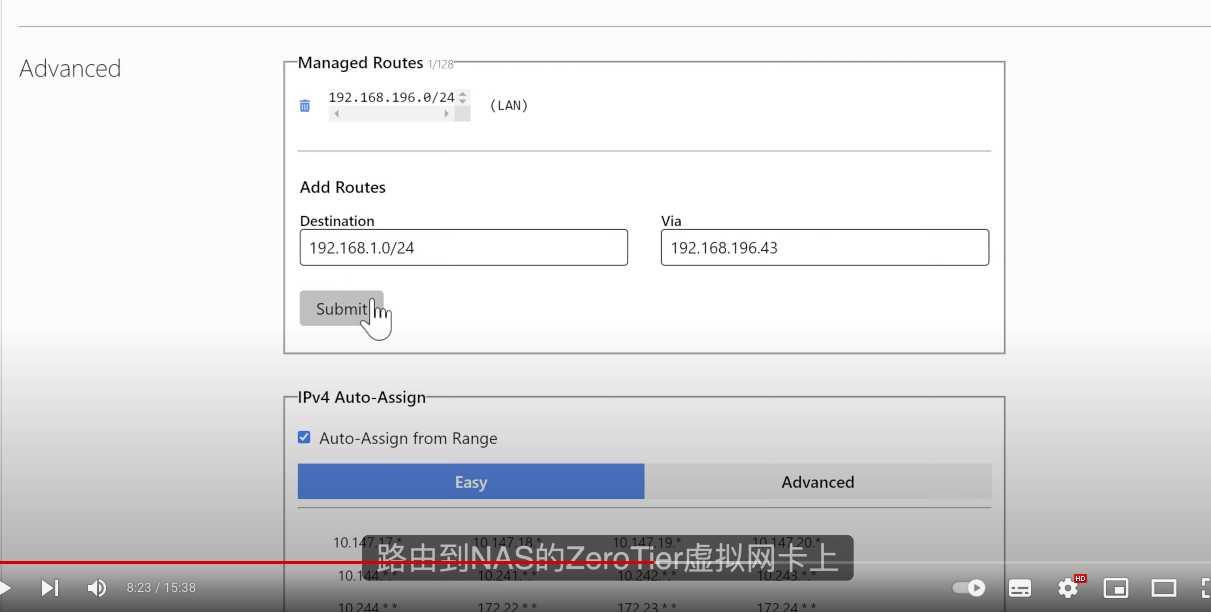Toggle subtitles/closed captions
Image resolution: width=1211 pixels, height=613 pixels.
click(1019, 588)
